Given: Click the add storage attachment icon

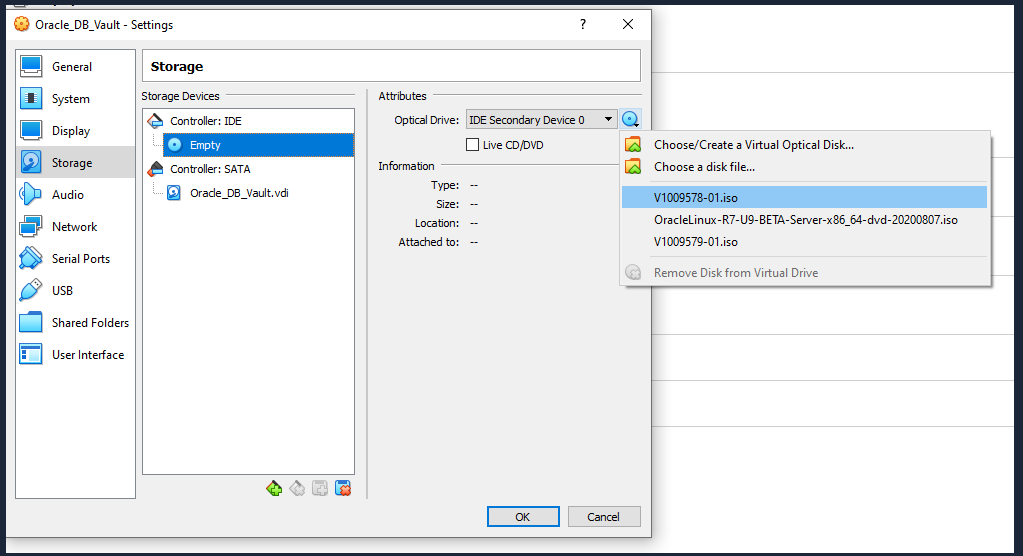Looking at the screenshot, I should (x=320, y=488).
